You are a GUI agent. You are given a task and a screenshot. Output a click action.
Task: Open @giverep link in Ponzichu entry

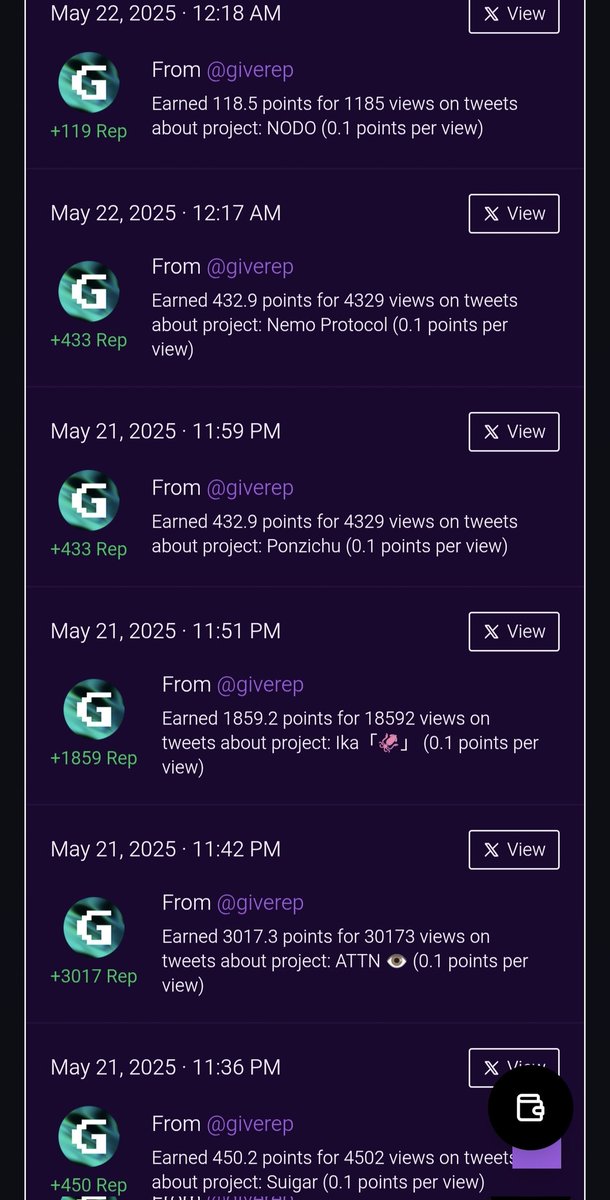(x=250, y=488)
